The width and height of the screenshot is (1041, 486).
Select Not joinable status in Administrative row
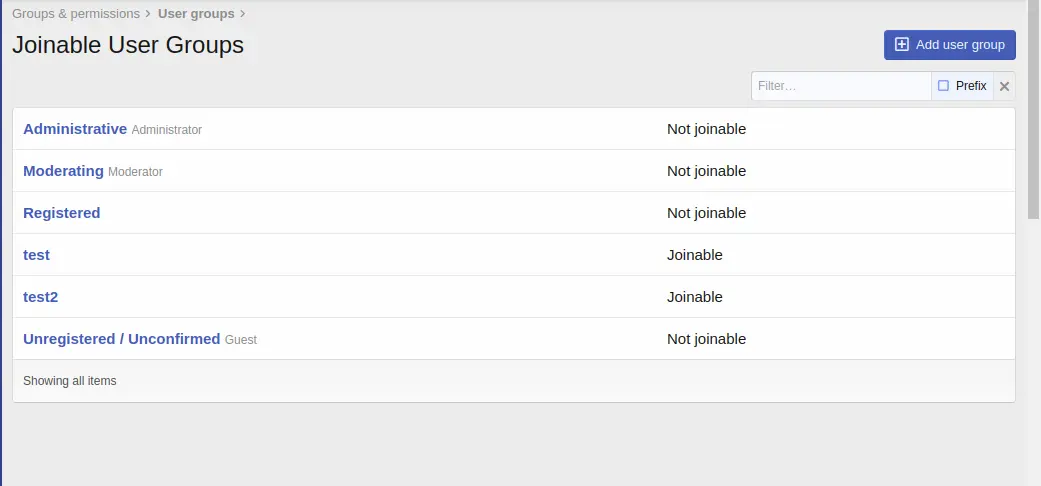[706, 129]
